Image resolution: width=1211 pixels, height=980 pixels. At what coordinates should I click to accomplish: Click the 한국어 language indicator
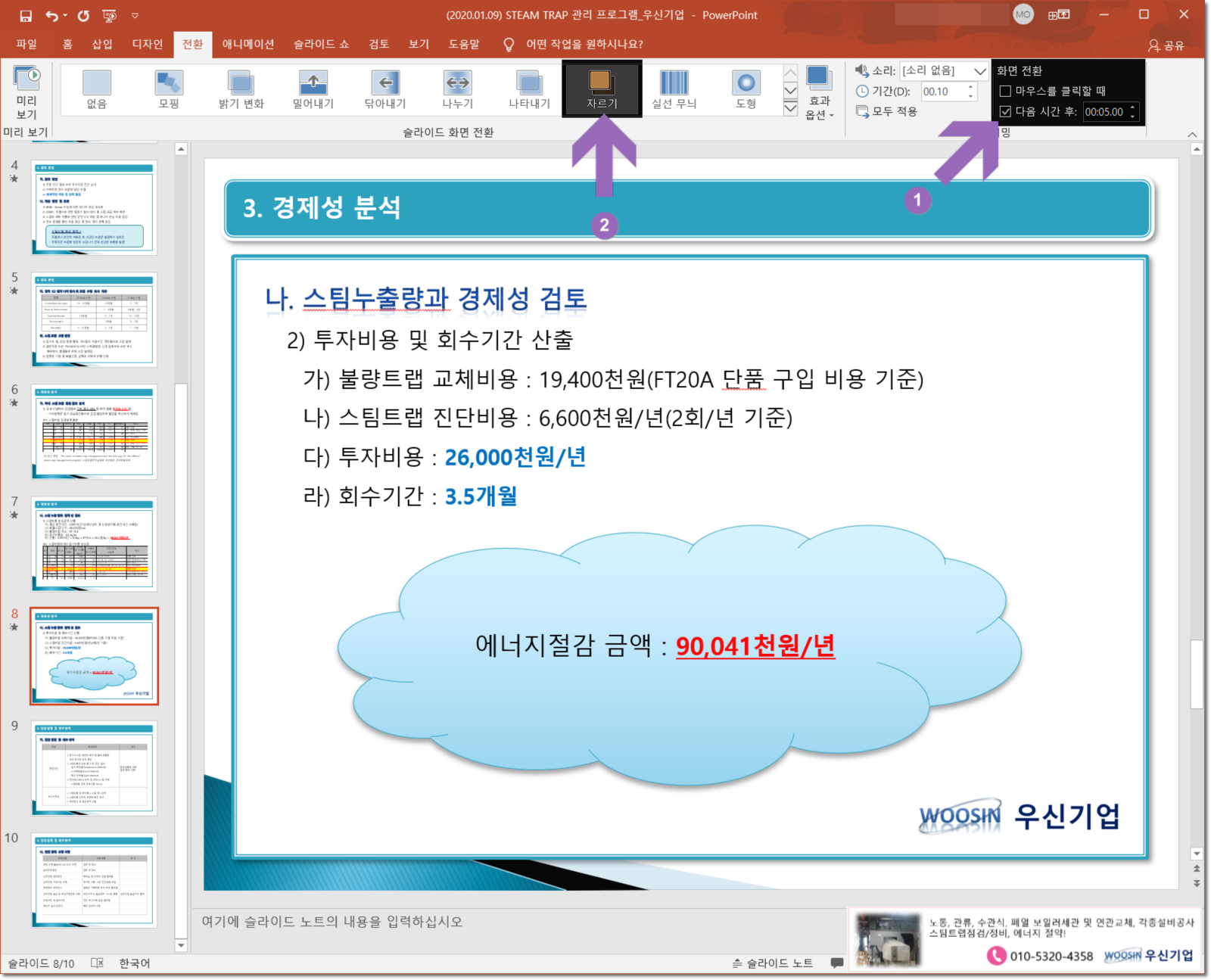[x=135, y=963]
